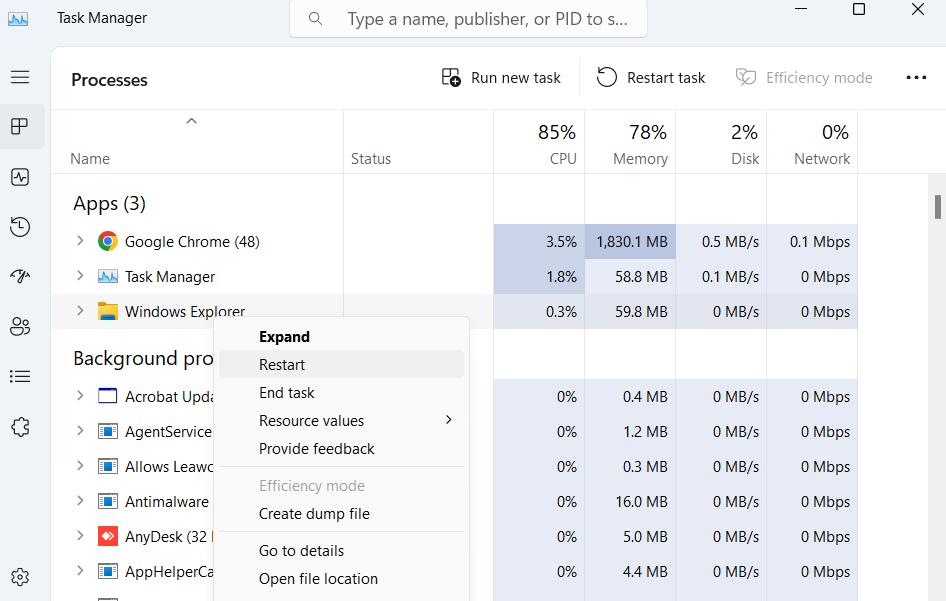Click Antimalware's 16.0 MB memory value

[641, 501]
